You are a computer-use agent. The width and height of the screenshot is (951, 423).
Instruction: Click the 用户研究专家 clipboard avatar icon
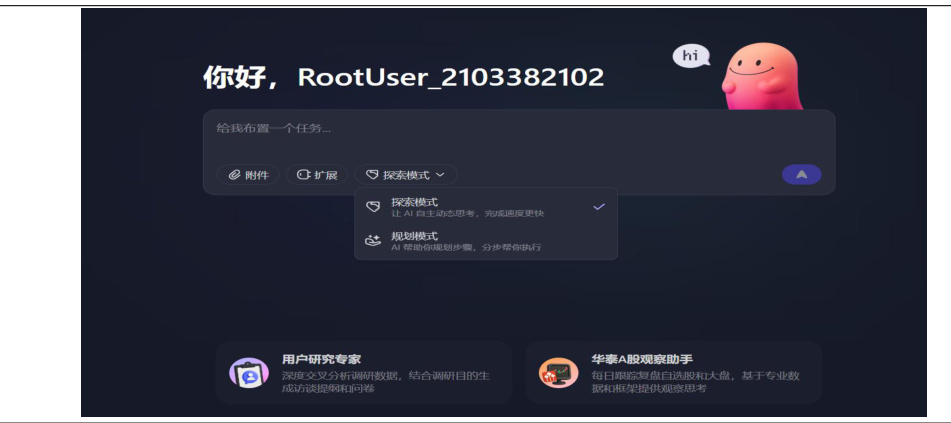[x=248, y=373]
